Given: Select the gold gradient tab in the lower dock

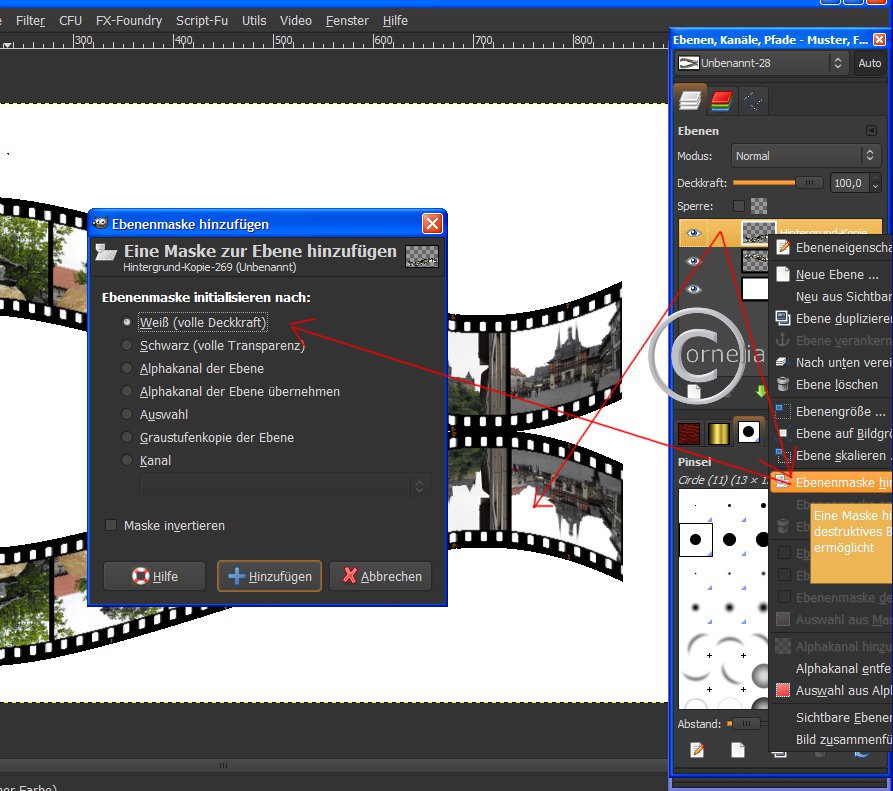Looking at the screenshot, I should point(717,431).
